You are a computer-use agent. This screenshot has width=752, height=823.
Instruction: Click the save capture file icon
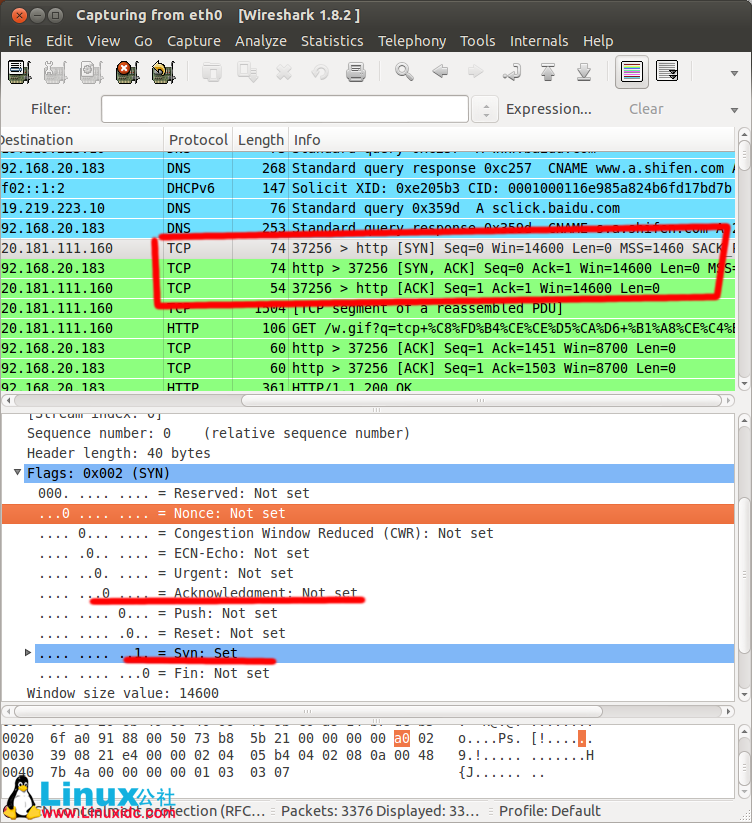coord(248,72)
